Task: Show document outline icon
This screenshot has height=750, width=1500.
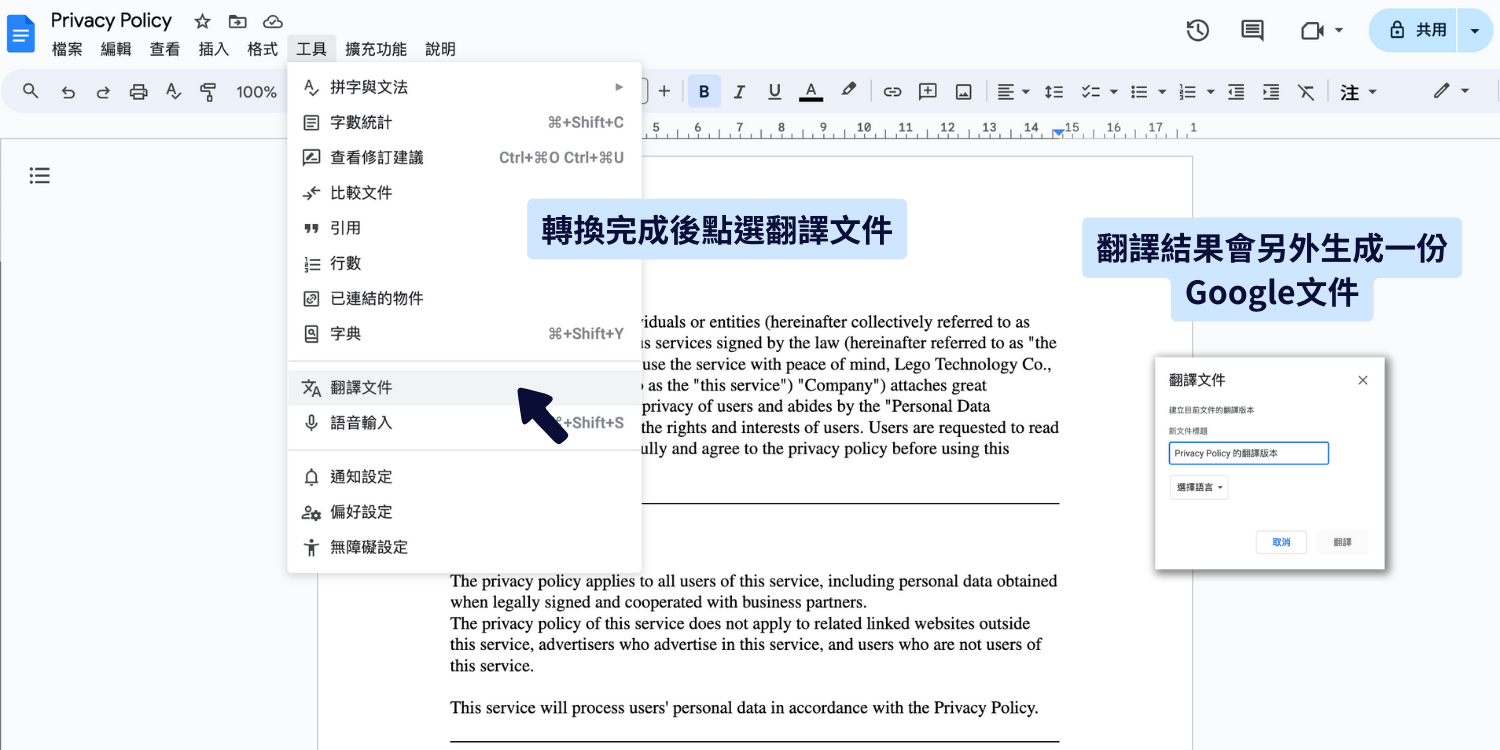Action: (39, 176)
